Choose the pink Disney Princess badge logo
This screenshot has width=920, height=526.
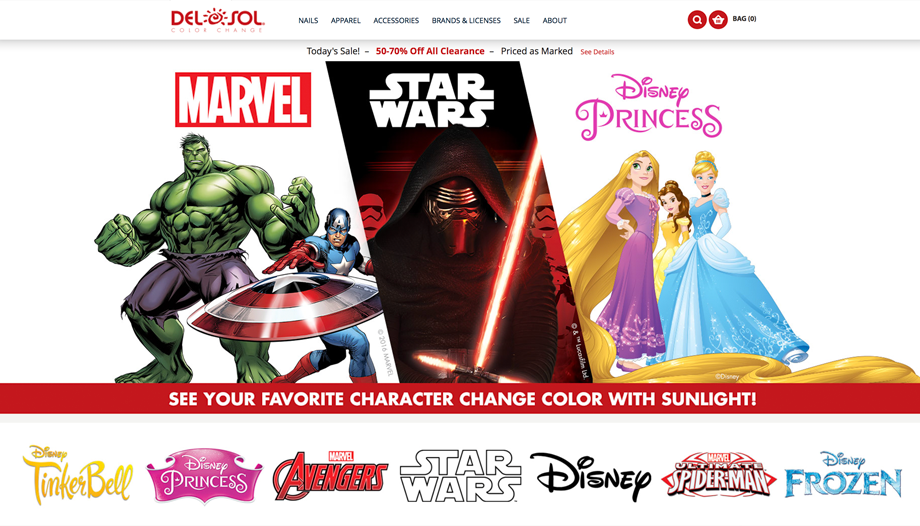204,476
